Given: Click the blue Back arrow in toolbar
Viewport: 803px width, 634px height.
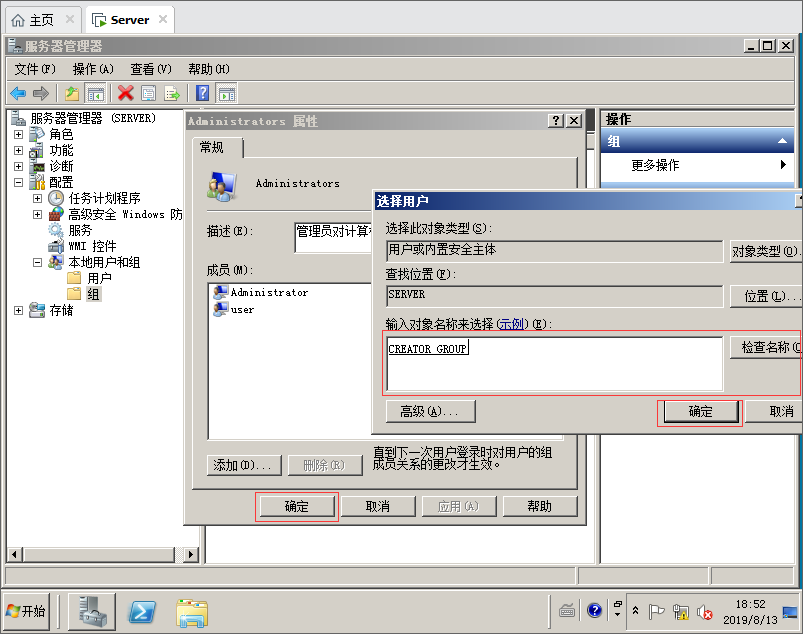Looking at the screenshot, I should 18,94.
